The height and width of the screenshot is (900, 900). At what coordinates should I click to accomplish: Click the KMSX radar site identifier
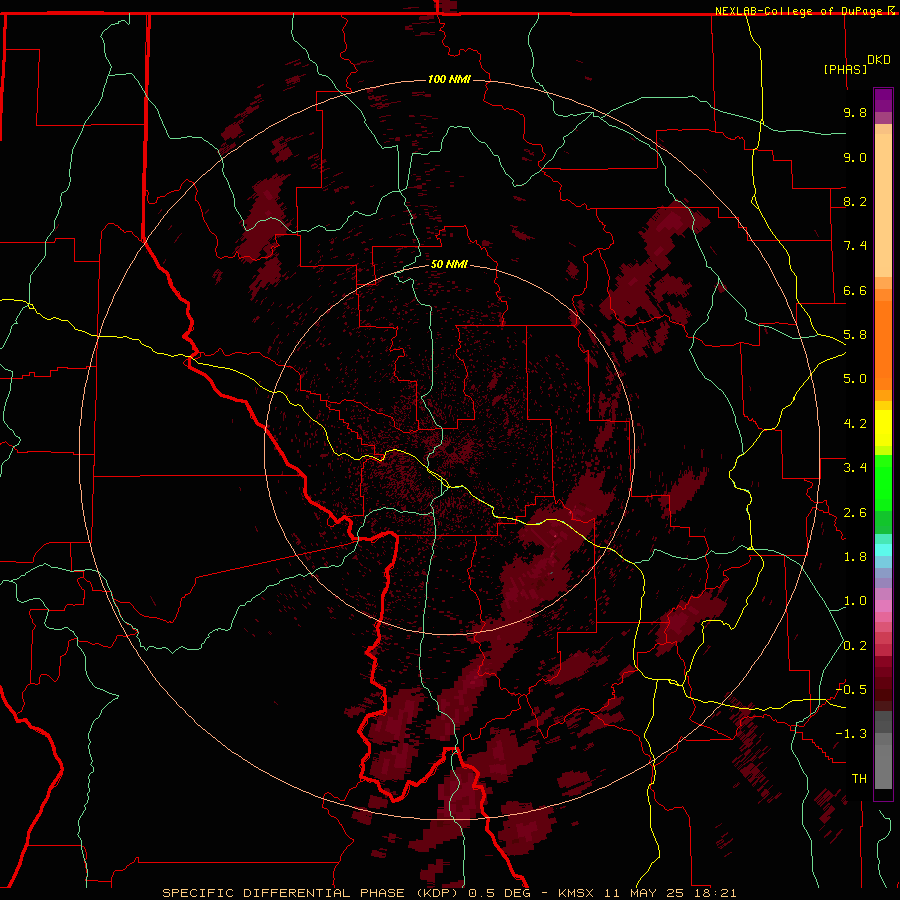[x=576, y=893]
